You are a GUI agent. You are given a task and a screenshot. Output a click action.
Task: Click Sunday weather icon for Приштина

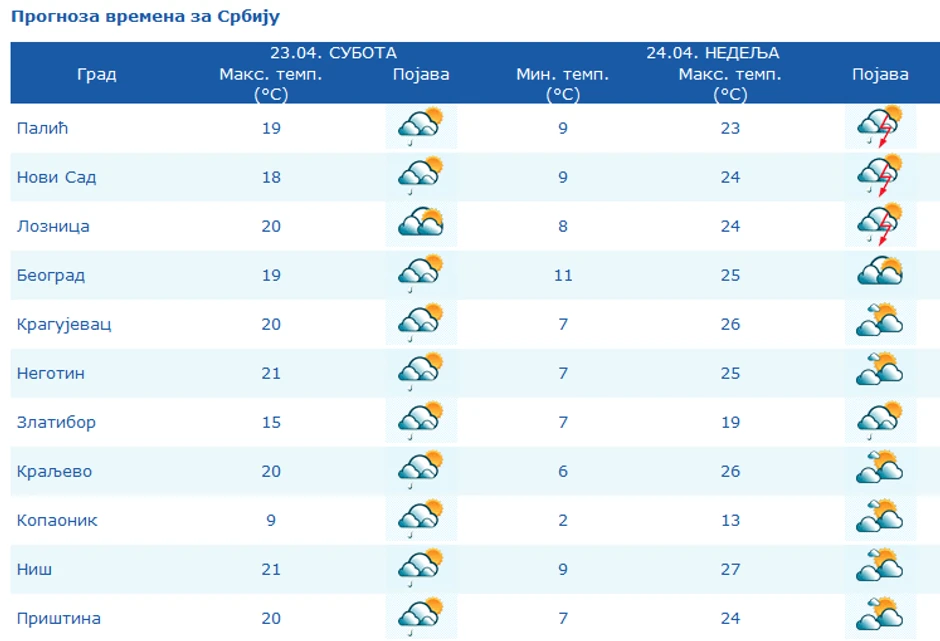click(880, 616)
